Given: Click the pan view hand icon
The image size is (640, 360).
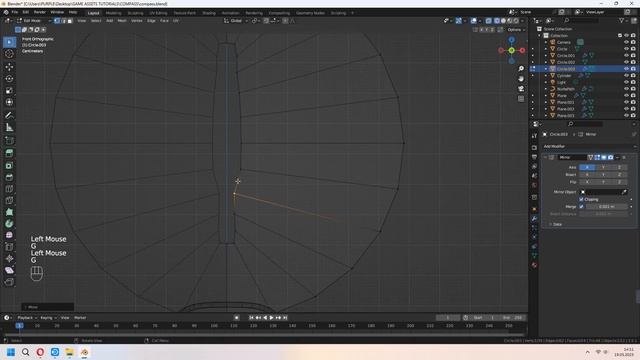Looking at the screenshot, I should pyautogui.click(x=521, y=78).
